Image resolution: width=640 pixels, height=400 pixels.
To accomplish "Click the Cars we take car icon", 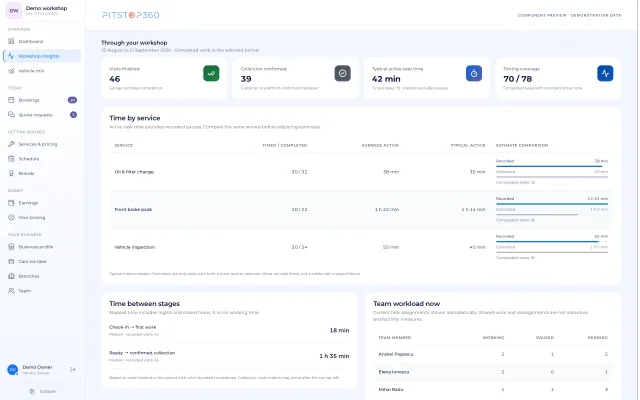I will tap(11, 262).
